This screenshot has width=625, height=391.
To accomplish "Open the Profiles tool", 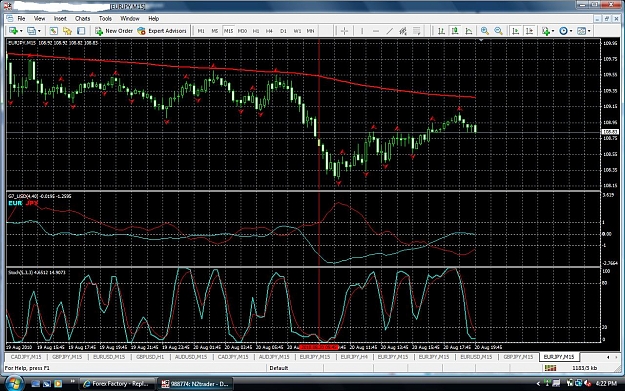I will (x=31, y=31).
